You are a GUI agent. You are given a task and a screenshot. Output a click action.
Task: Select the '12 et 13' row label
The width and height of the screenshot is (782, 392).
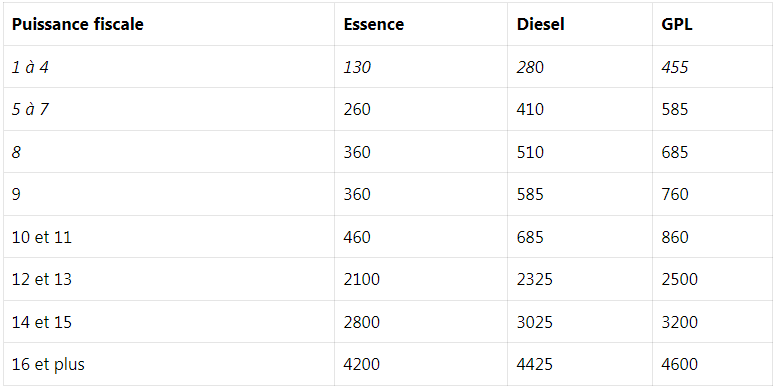[x=42, y=279]
